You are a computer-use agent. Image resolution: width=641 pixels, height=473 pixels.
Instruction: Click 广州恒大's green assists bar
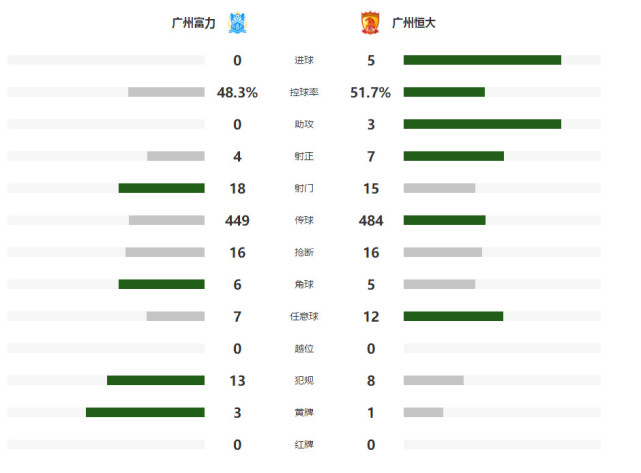coord(482,124)
